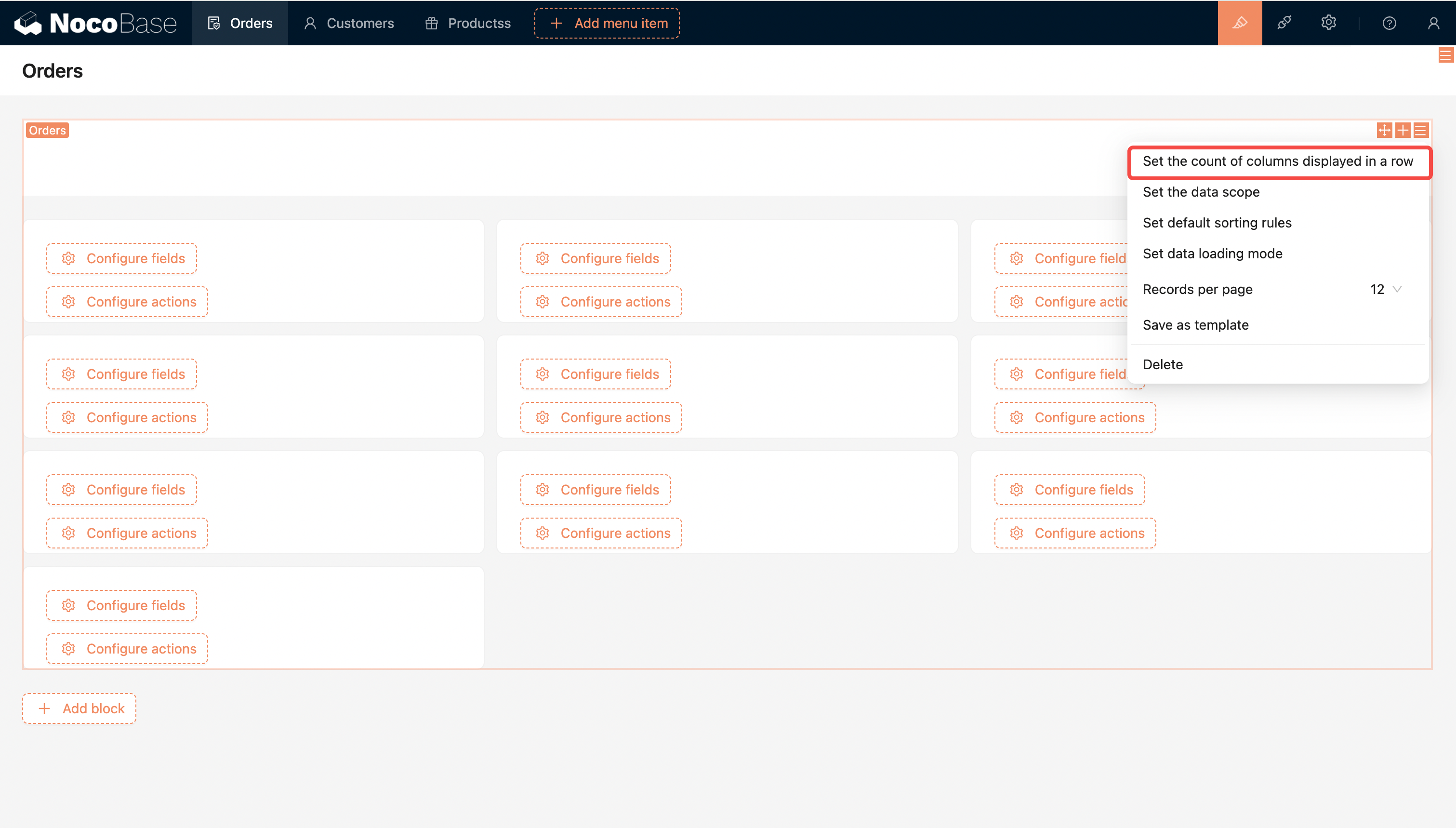The height and width of the screenshot is (828, 1456).
Task: Switch to the Customers menu tab
Action: click(349, 23)
